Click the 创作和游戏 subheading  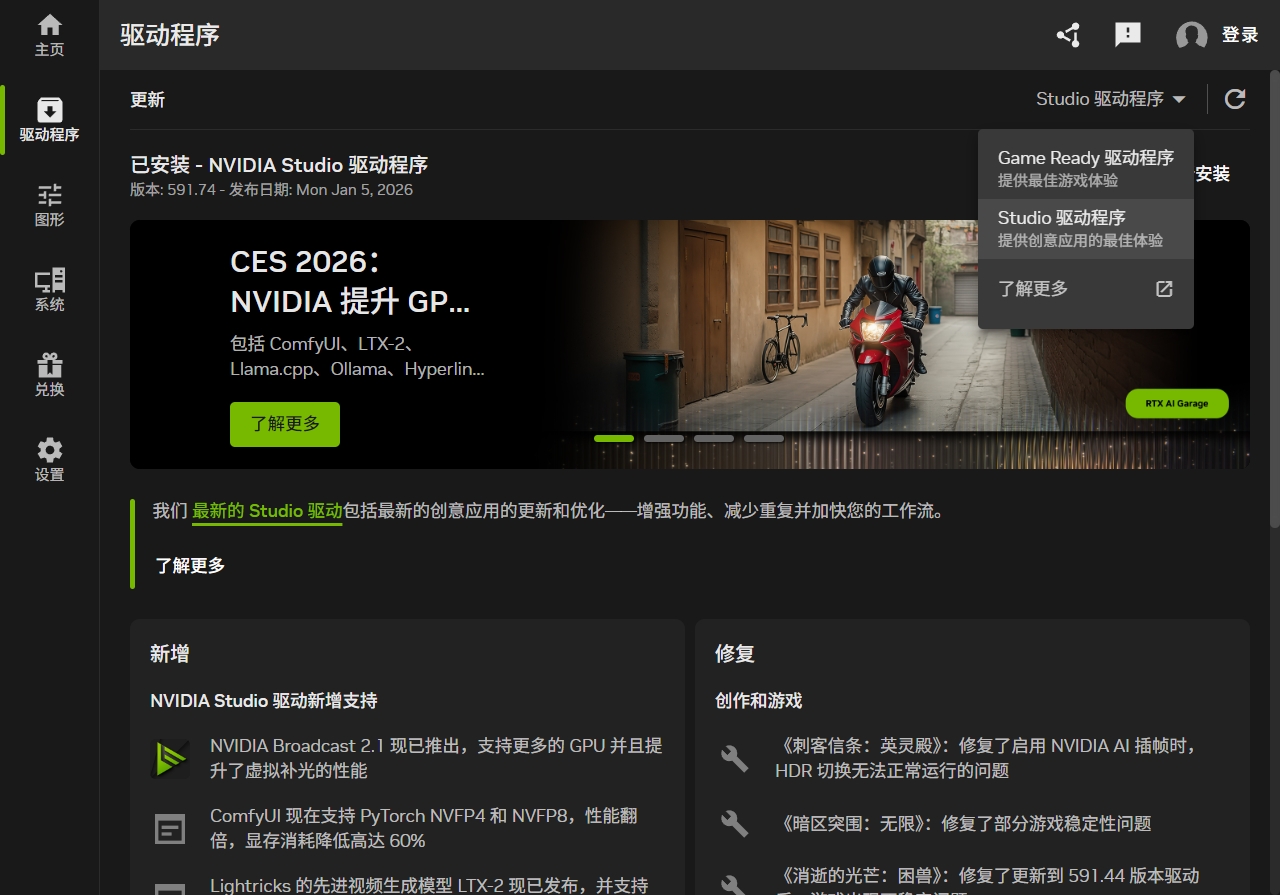759,701
